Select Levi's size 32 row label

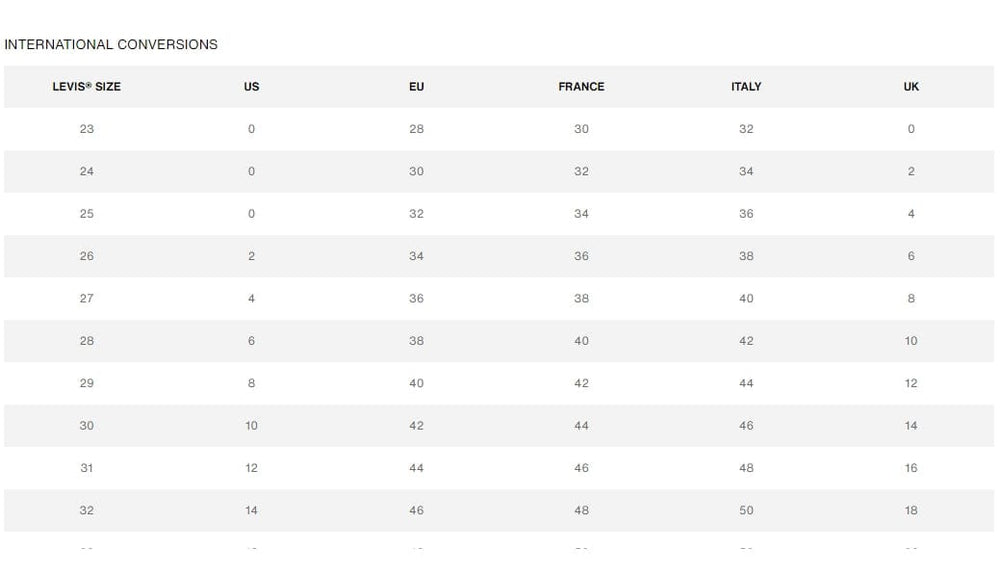click(87, 510)
